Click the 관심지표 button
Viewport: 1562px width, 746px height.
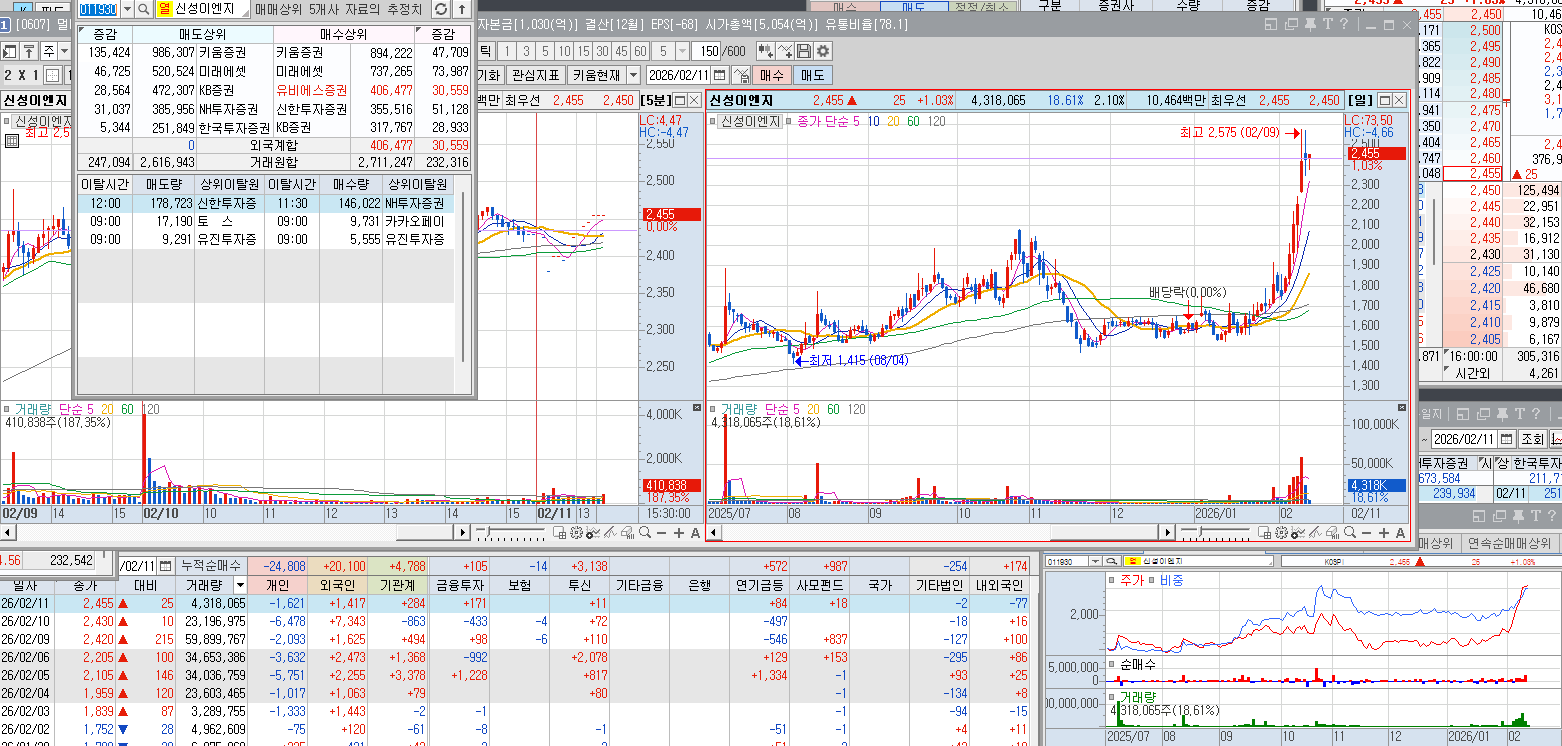tap(536, 75)
